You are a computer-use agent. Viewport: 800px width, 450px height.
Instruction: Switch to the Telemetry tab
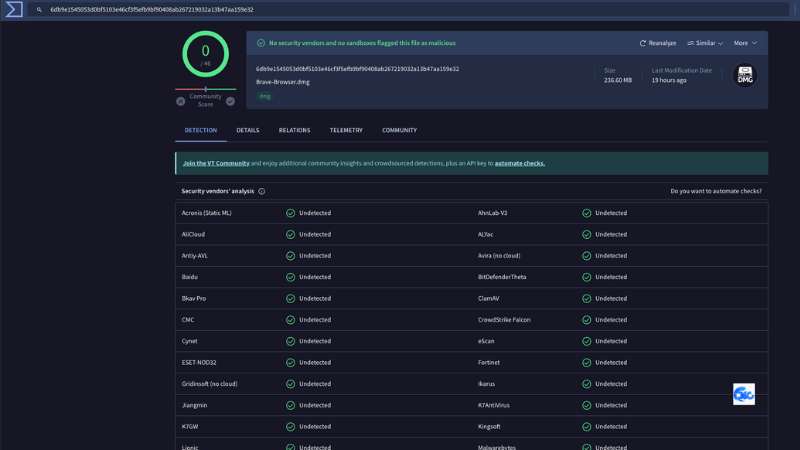click(x=346, y=130)
